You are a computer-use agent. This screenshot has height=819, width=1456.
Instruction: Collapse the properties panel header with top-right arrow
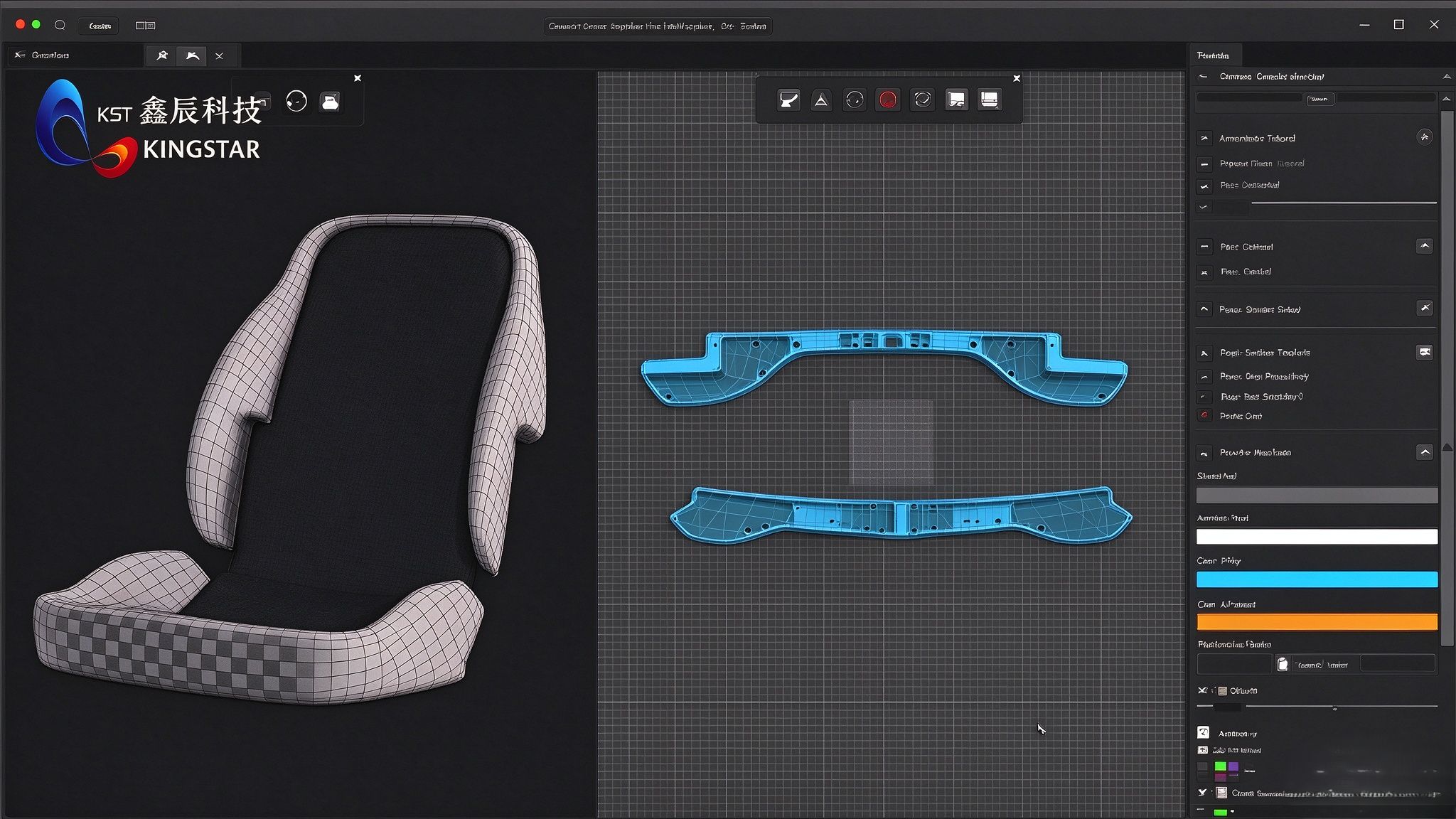coord(1446,76)
